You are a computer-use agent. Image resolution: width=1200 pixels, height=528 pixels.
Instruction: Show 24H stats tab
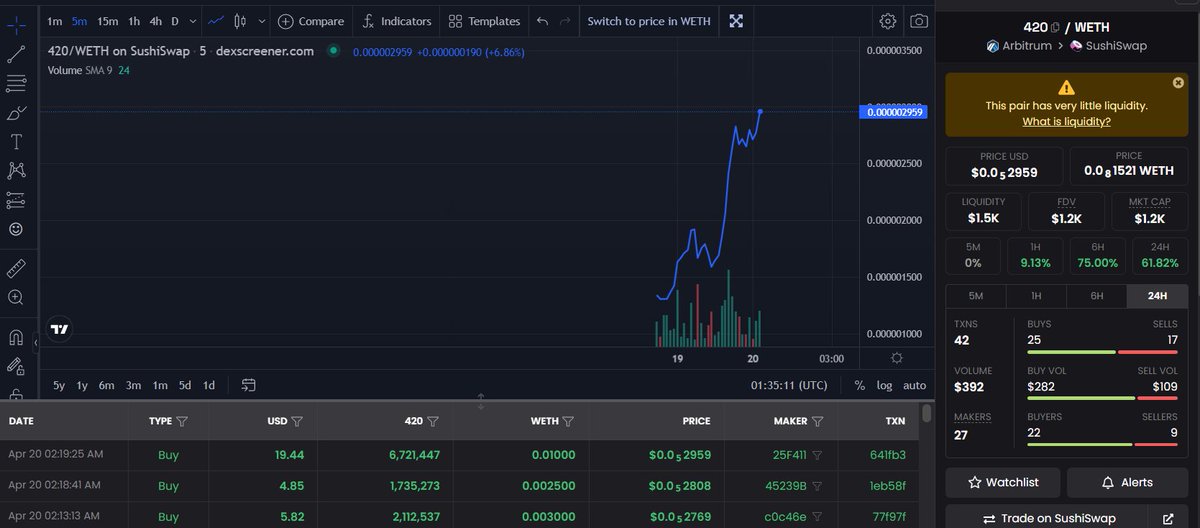click(1156, 296)
